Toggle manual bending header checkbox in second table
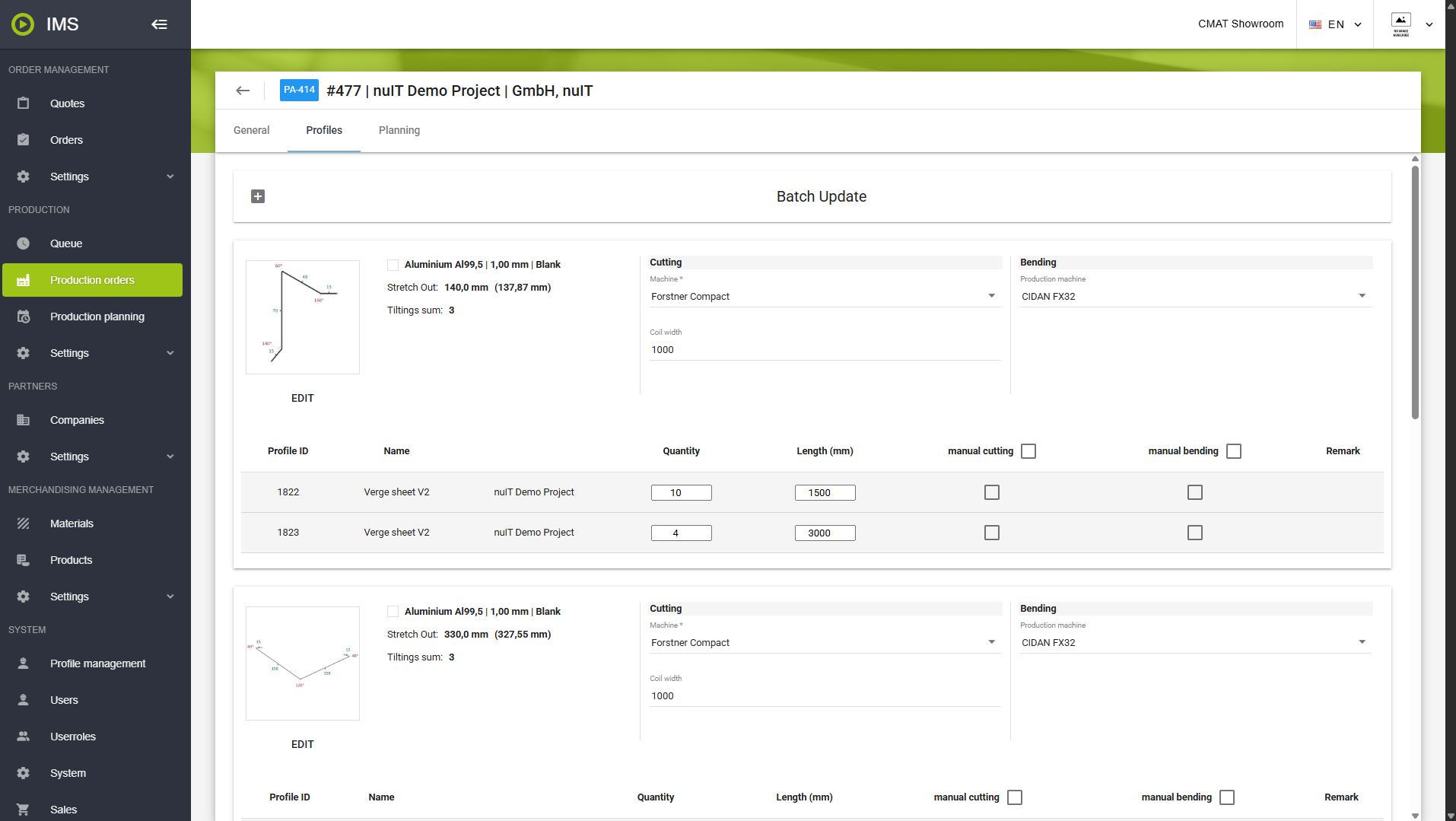The height and width of the screenshot is (821, 1456). 1227,797
